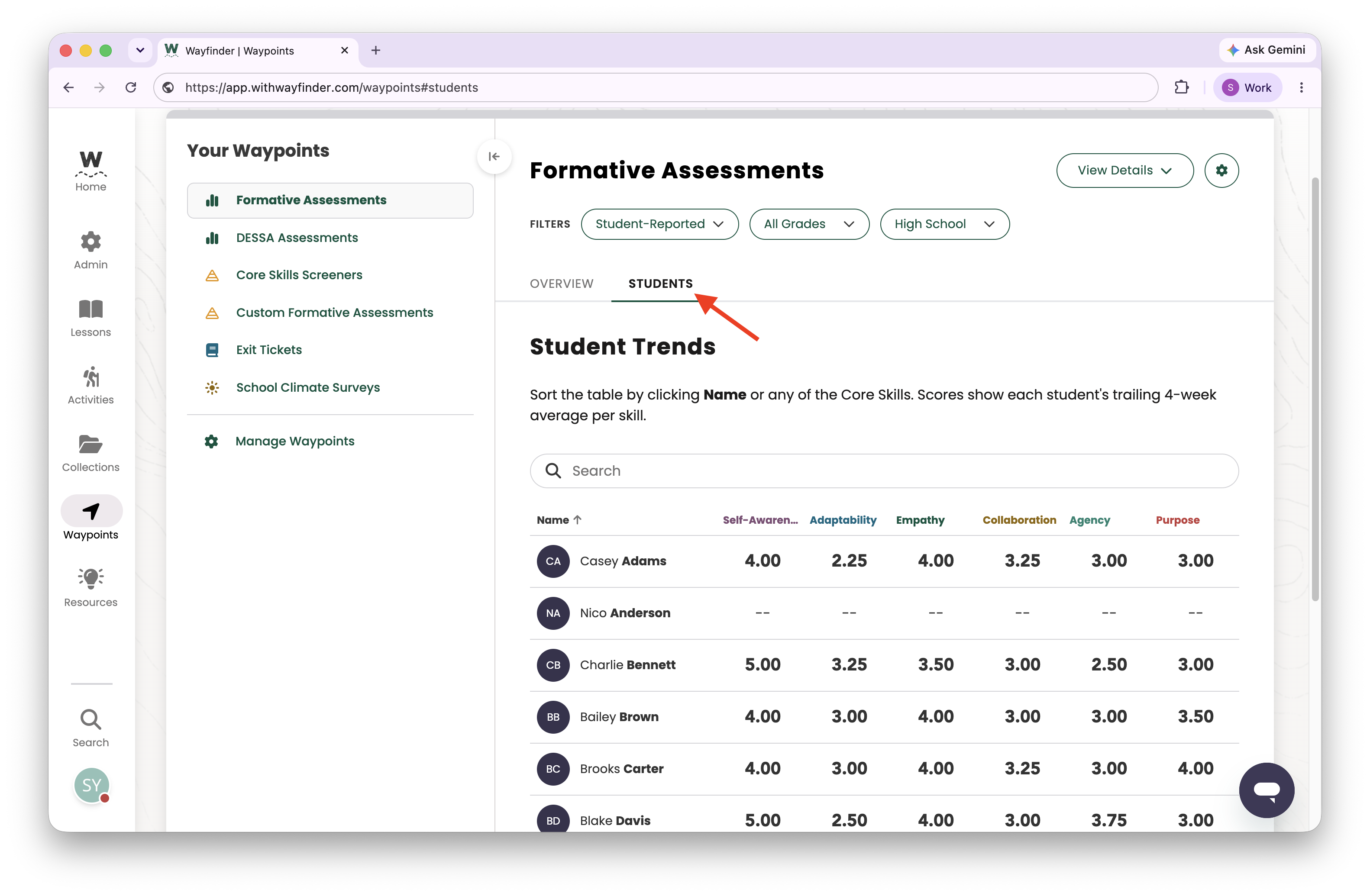Open the Work profile button

coord(1247,87)
